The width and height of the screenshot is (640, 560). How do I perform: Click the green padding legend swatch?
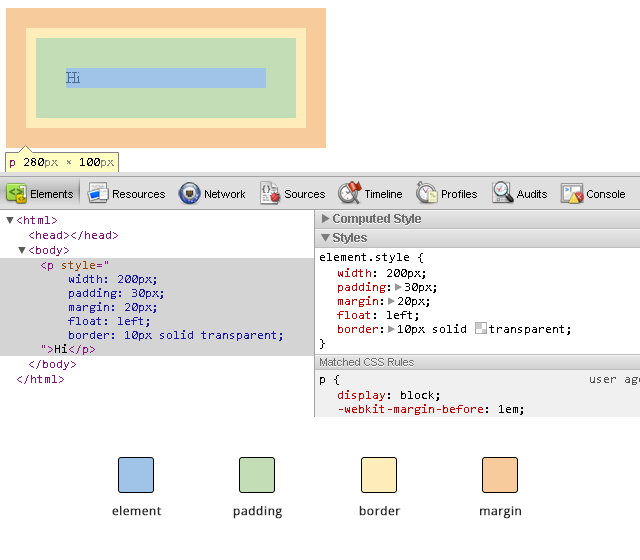[x=257, y=475]
